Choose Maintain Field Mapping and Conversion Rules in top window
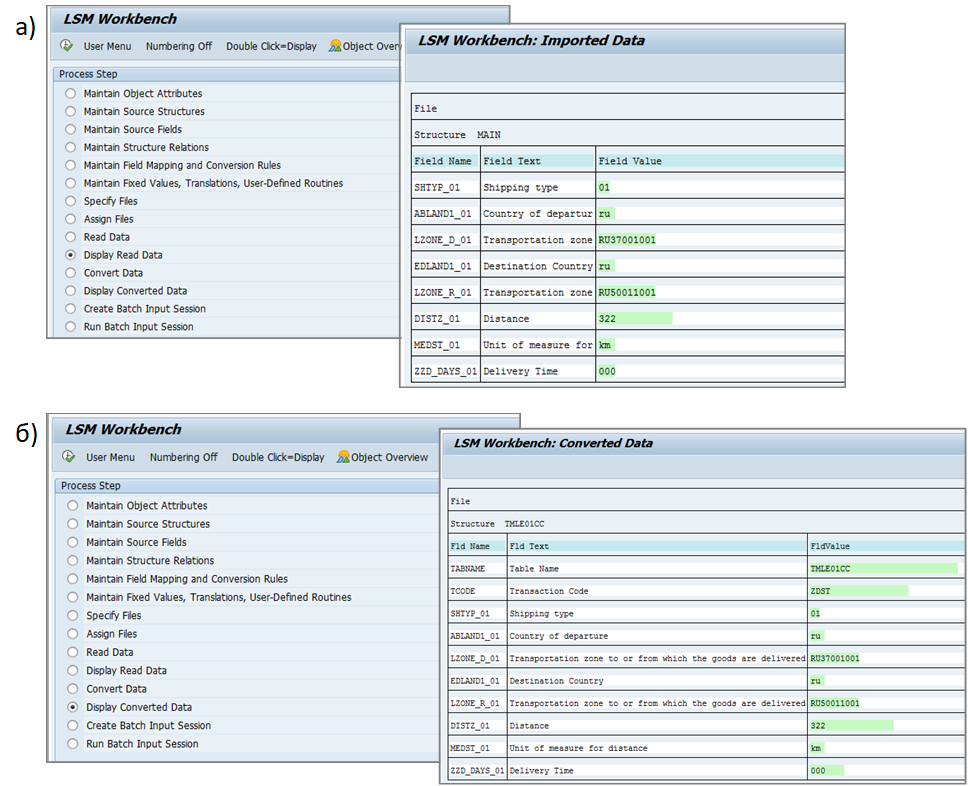 click(70, 165)
